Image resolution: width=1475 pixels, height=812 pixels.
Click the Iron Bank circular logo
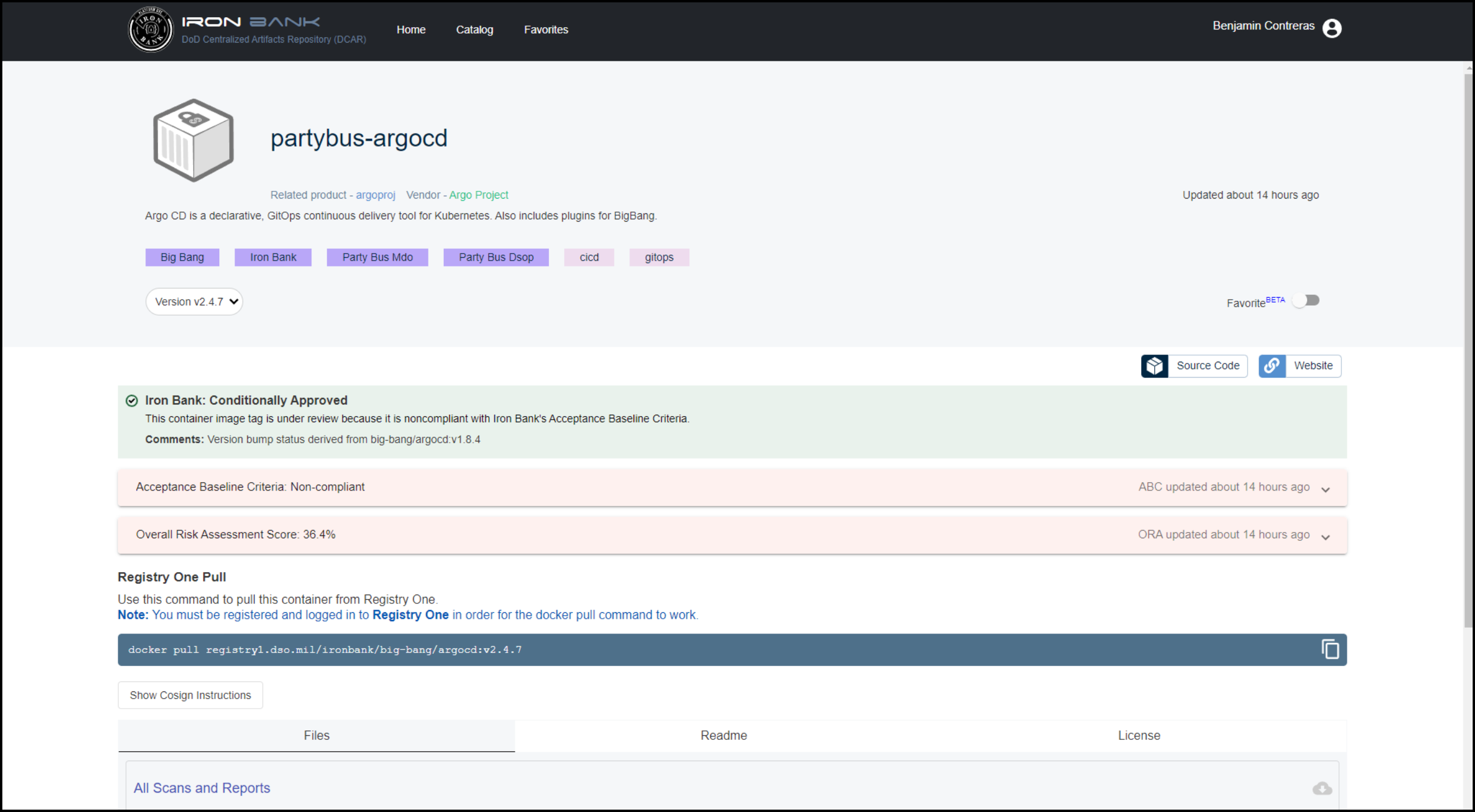click(151, 30)
